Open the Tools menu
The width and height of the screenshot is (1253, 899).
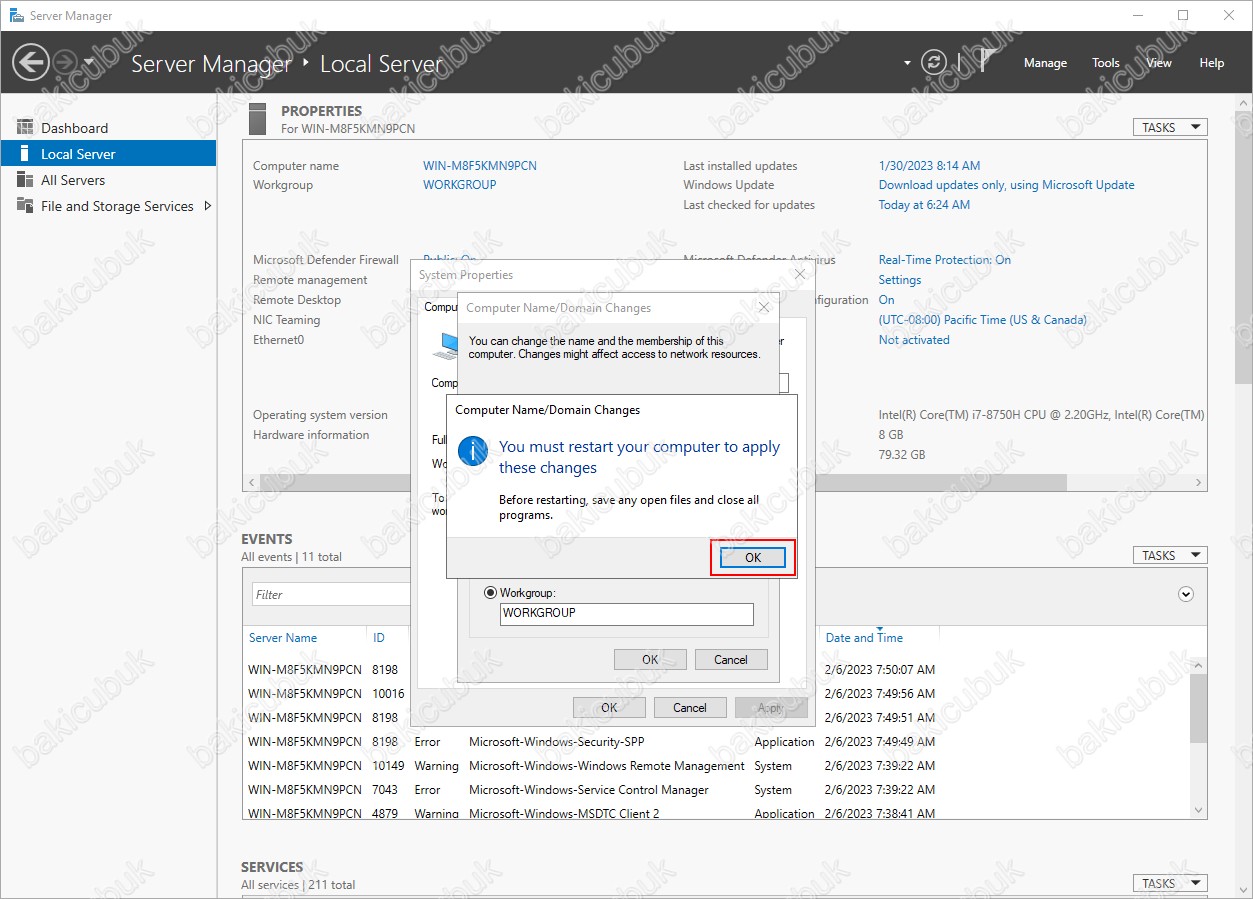click(1106, 63)
